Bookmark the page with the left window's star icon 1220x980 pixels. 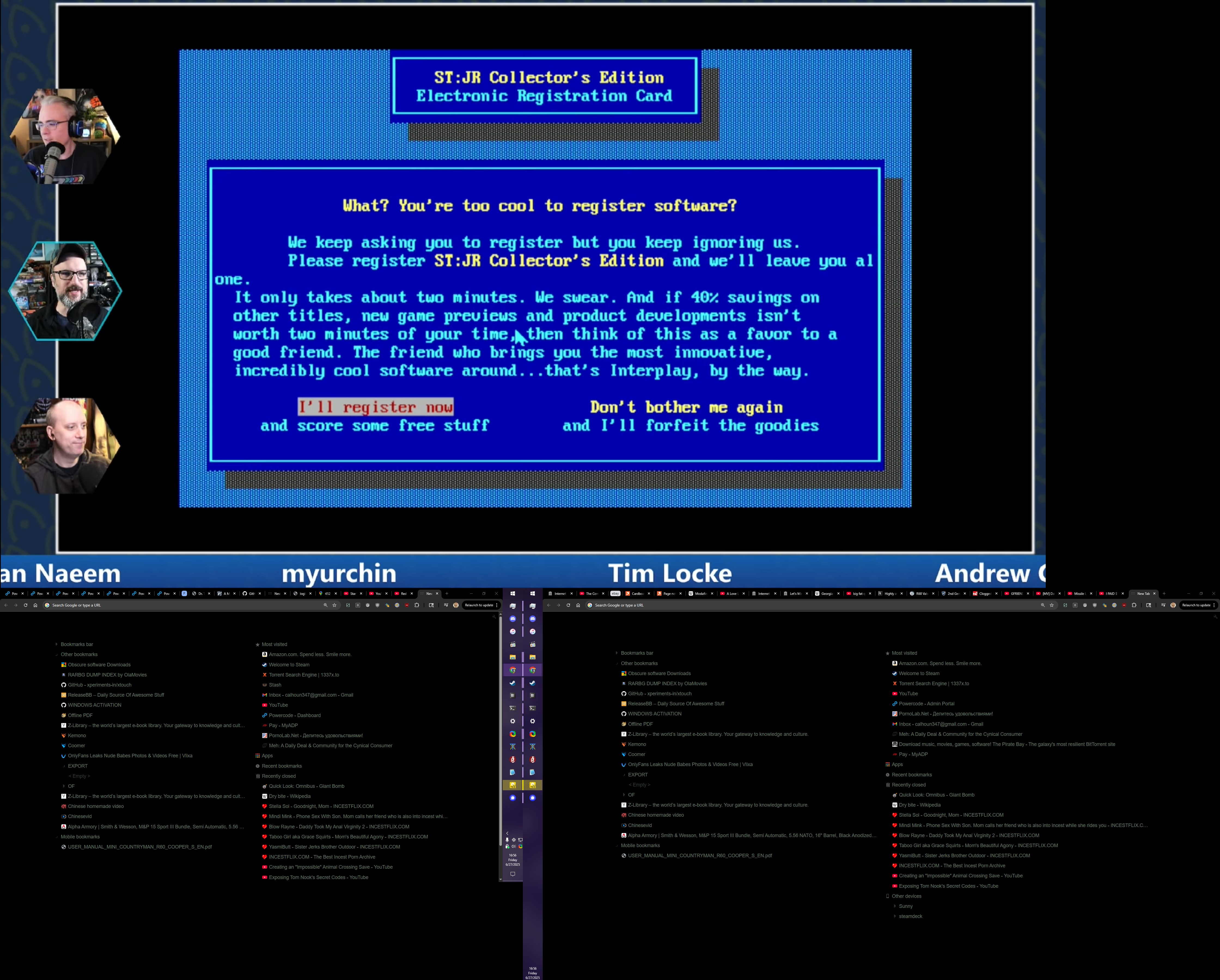click(x=334, y=605)
